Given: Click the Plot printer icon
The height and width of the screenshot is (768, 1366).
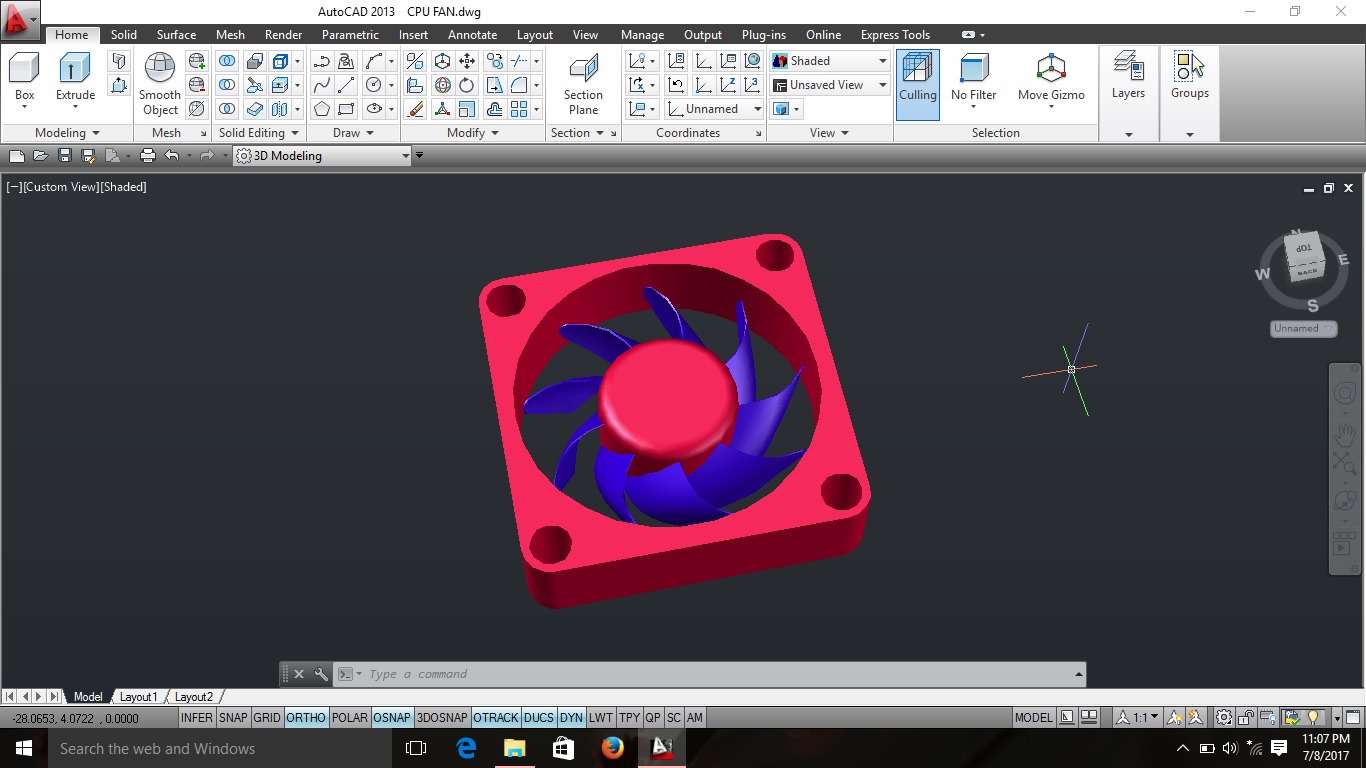Looking at the screenshot, I should click(148, 155).
